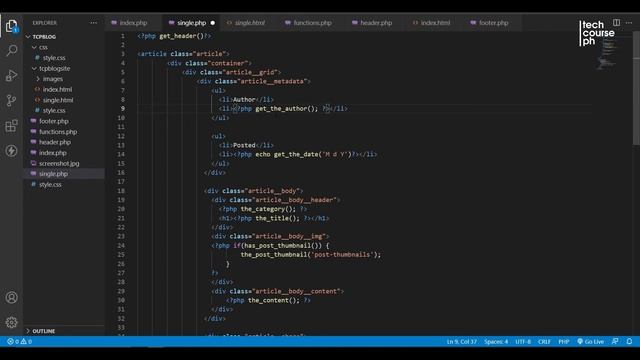Open notifications bell in status bar
This screenshot has height=360, width=640.
pyautogui.click(x=629, y=342)
